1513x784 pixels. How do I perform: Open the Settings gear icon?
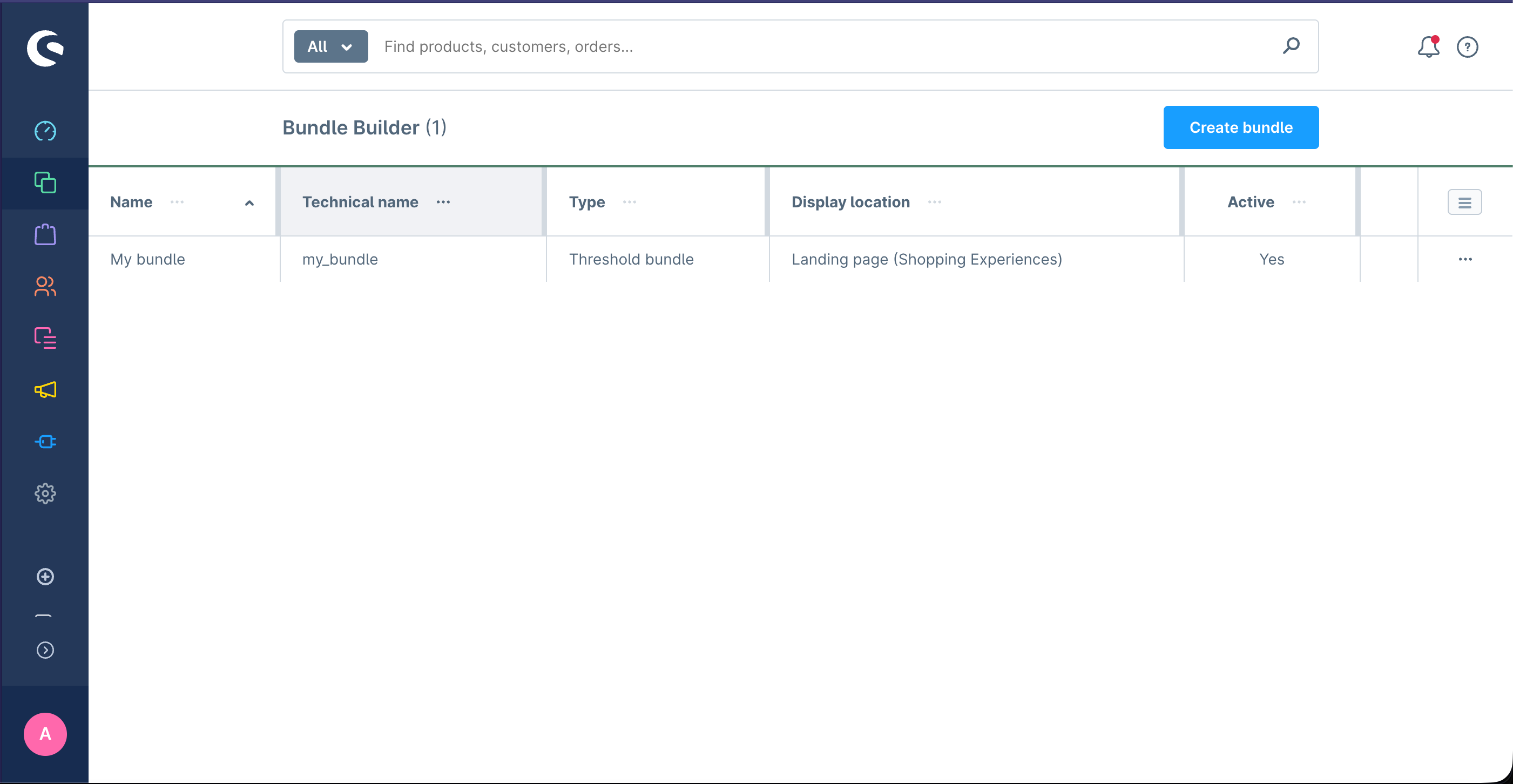(45, 494)
